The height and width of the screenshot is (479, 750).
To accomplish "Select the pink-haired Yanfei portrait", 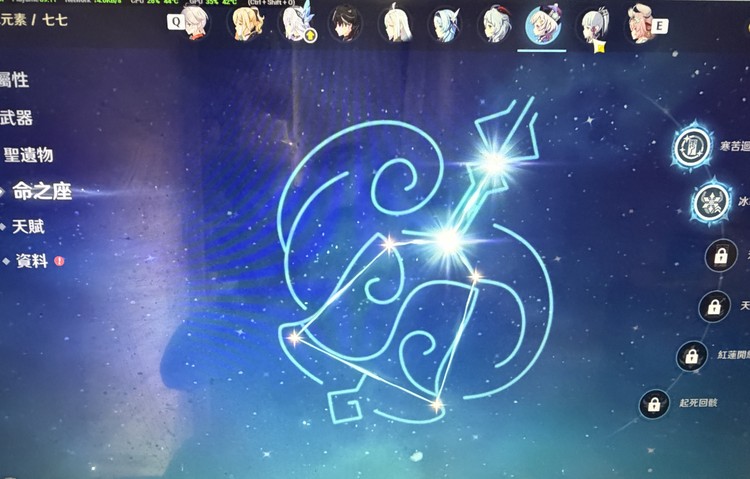I will pos(640,23).
